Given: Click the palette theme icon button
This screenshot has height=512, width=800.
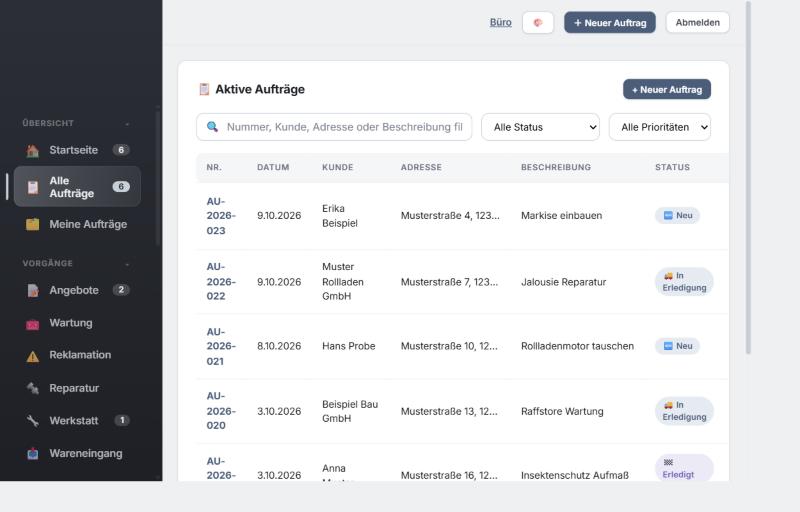Looking at the screenshot, I should 538,23.
